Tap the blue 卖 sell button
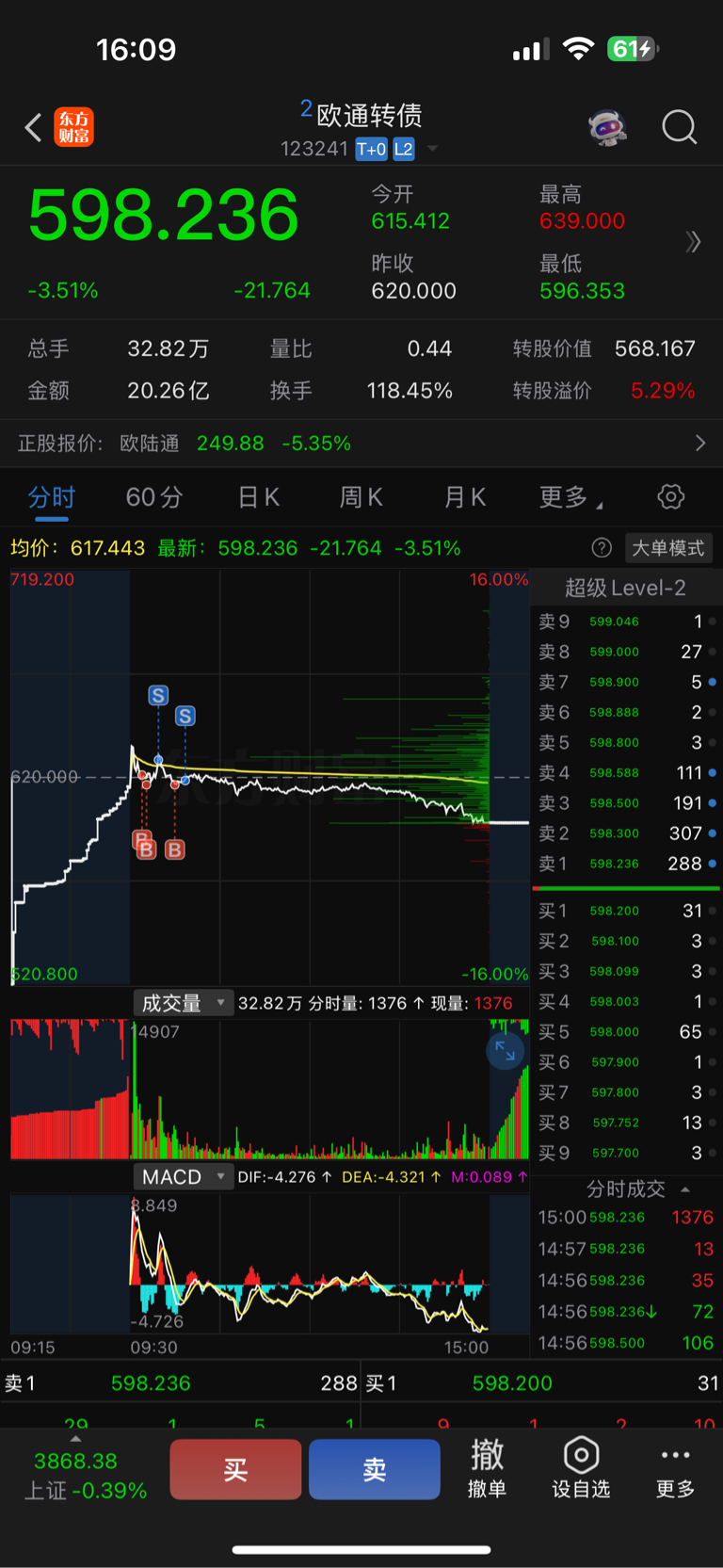 (375, 1469)
